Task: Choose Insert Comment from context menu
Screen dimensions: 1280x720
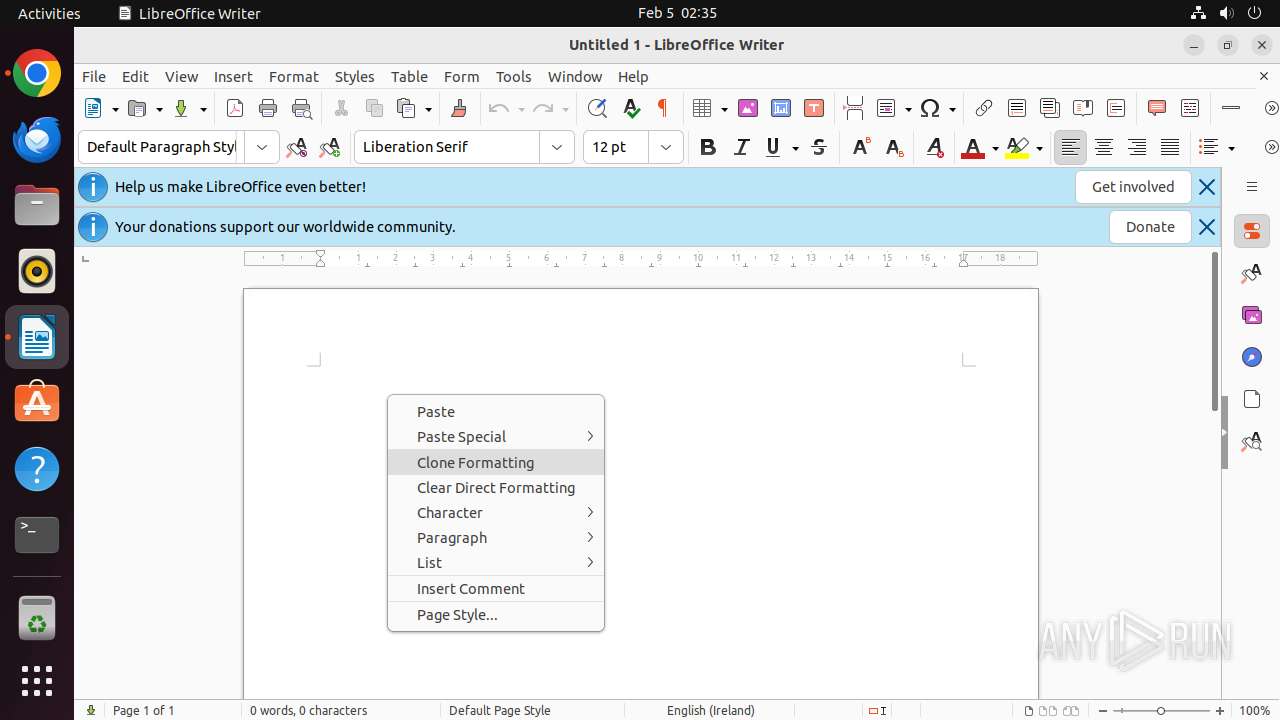Action: click(x=496, y=588)
